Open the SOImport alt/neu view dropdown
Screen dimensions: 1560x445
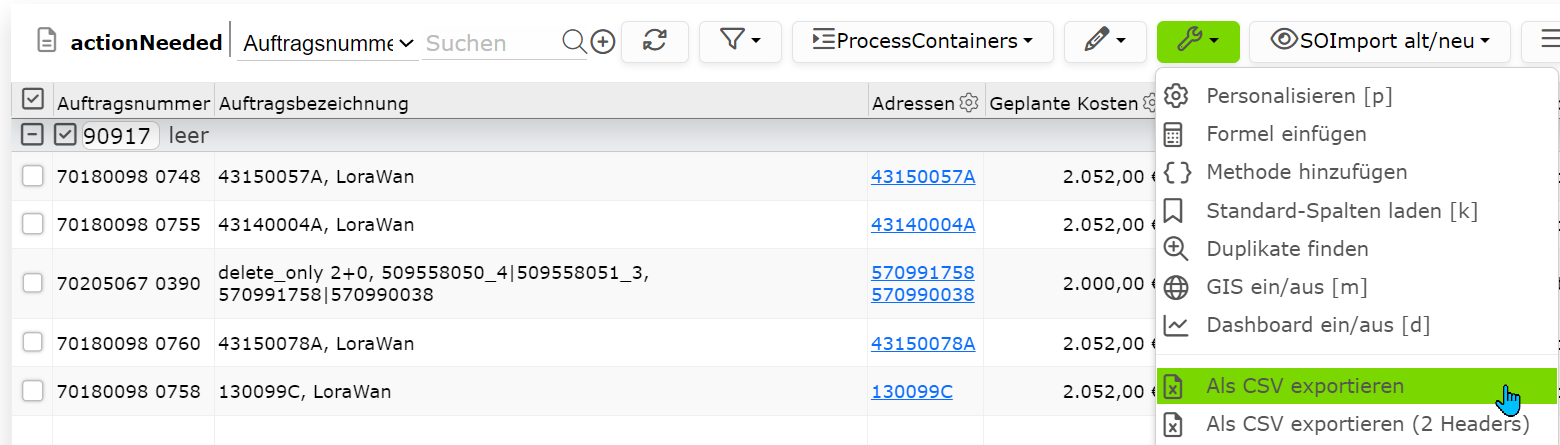[1379, 41]
